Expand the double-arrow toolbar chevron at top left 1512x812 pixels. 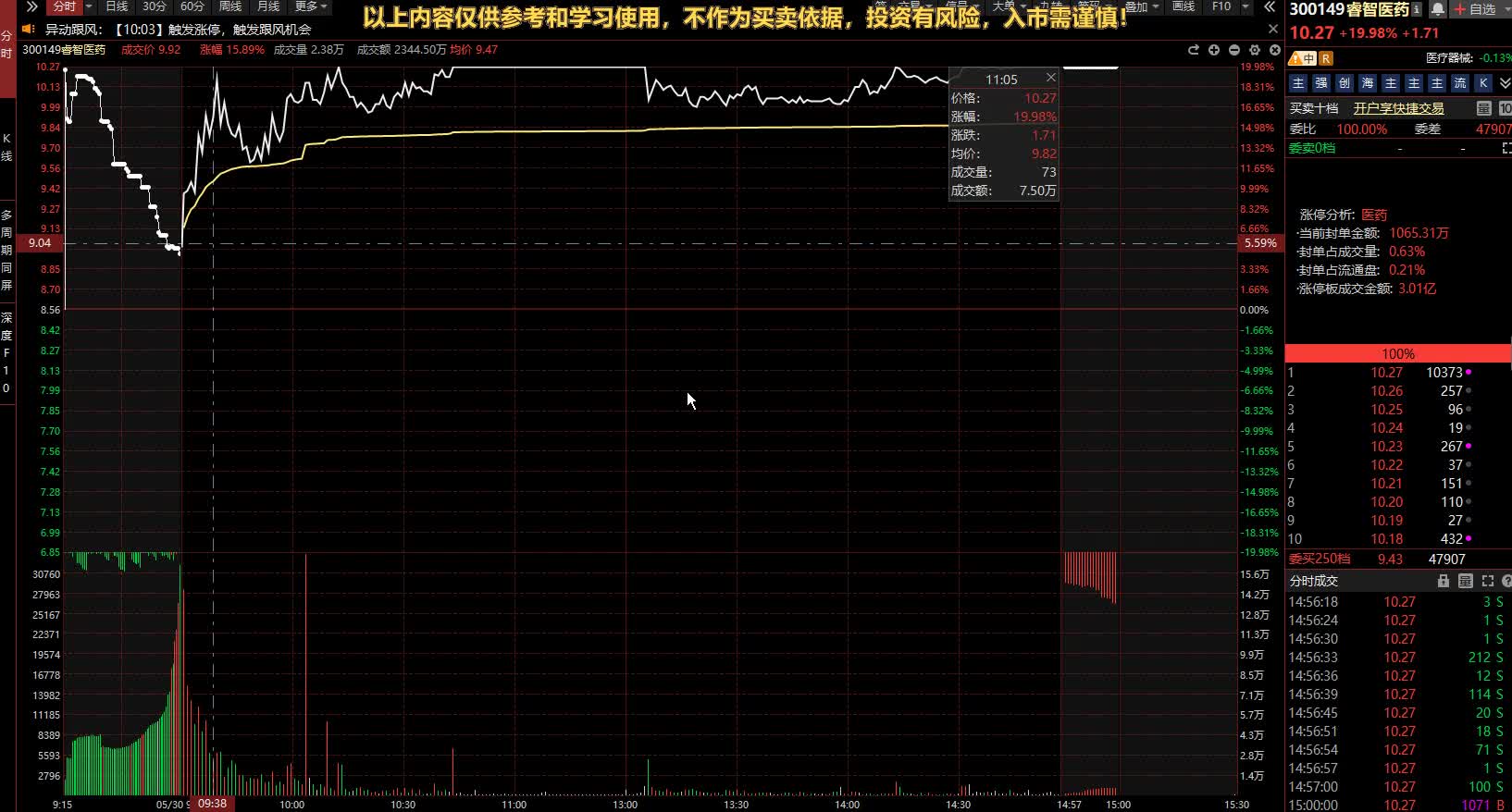[x=31, y=6]
